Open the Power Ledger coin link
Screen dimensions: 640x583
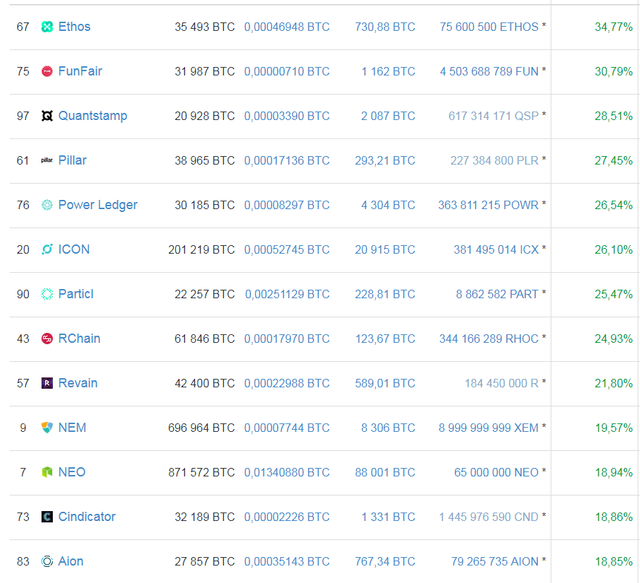click(x=98, y=205)
